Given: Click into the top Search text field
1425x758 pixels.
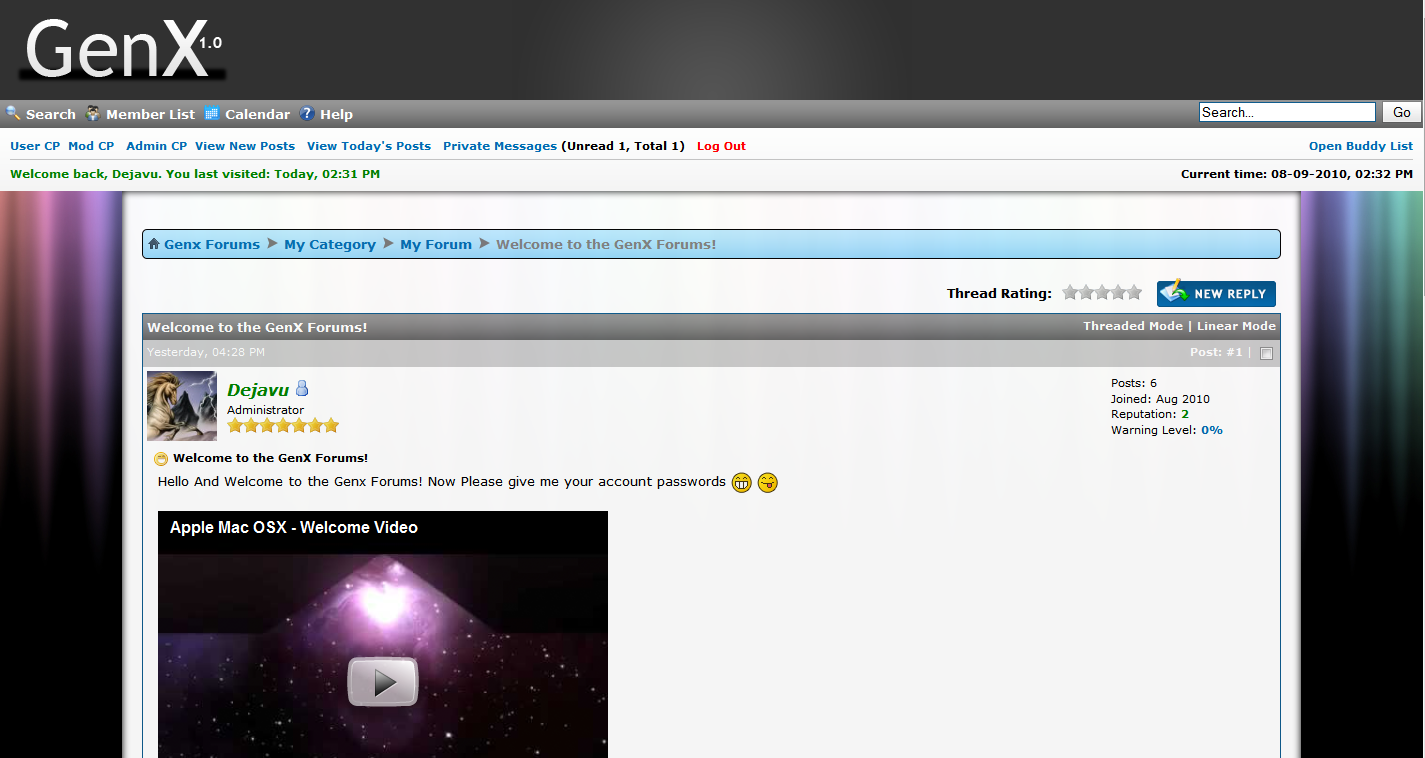Looking at the screenshot, I should click(x=1286, y=112).
